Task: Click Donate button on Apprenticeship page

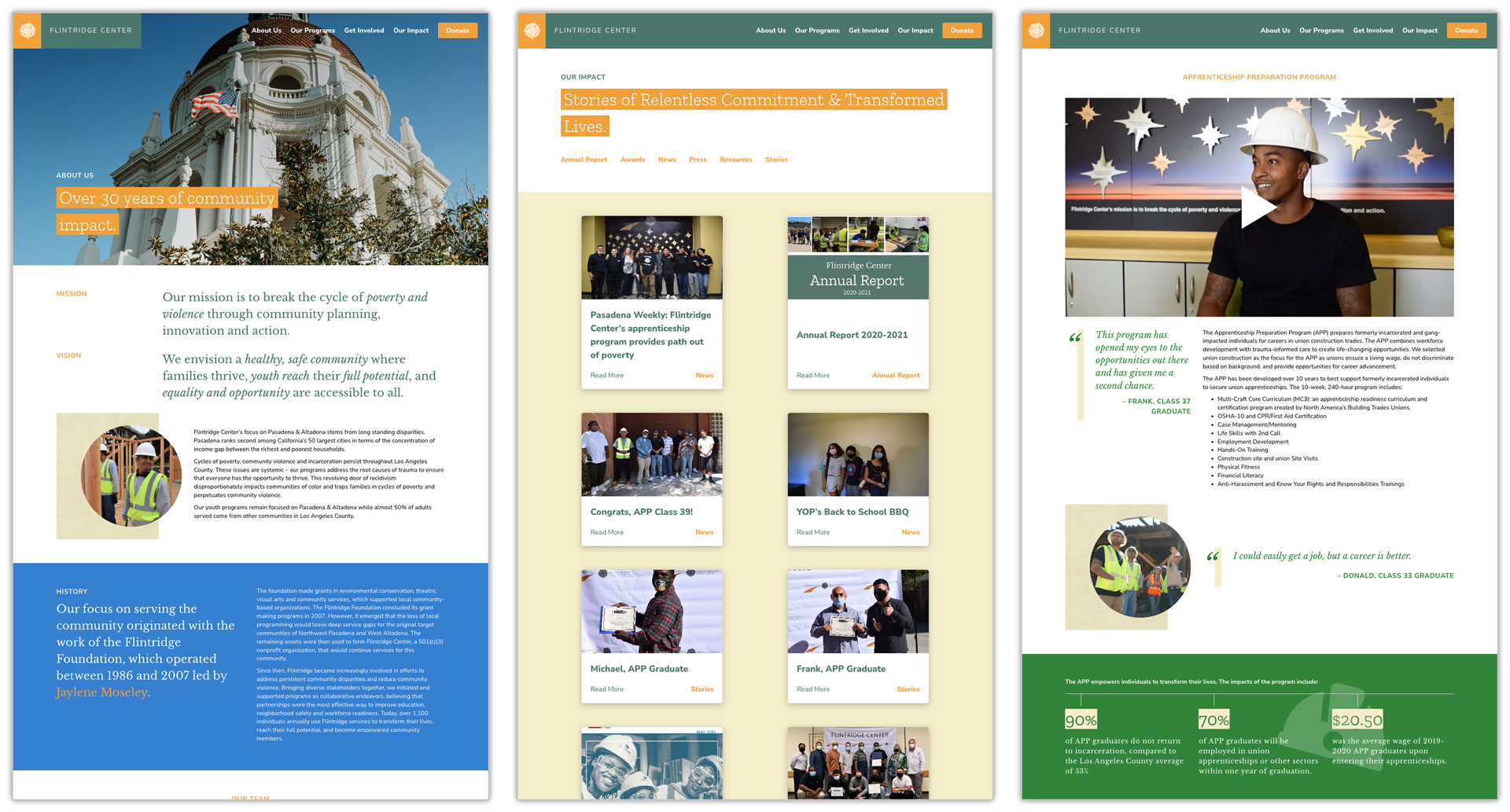Action: pyautogui.click(x=1466, y=31)
